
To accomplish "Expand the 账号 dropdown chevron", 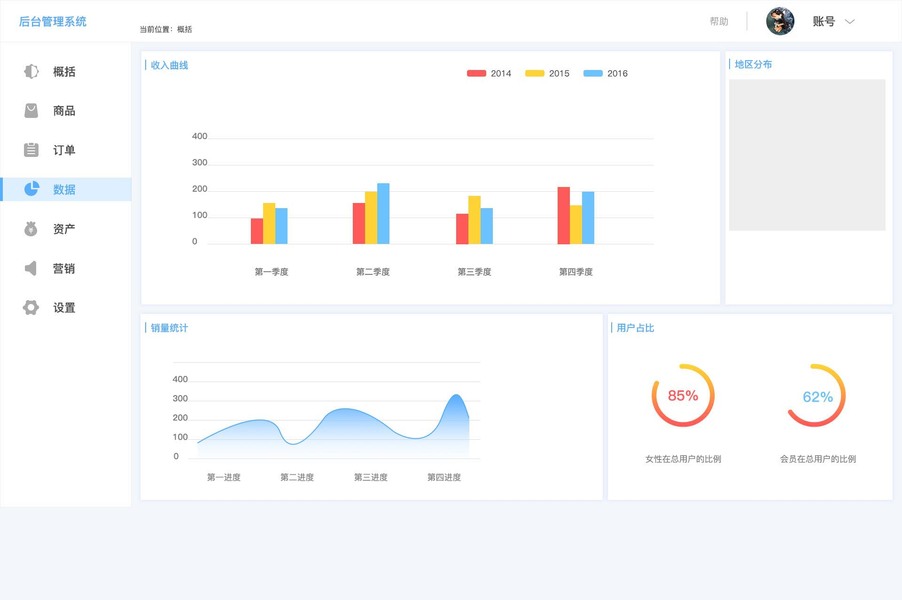I will [x=850, y=21].
